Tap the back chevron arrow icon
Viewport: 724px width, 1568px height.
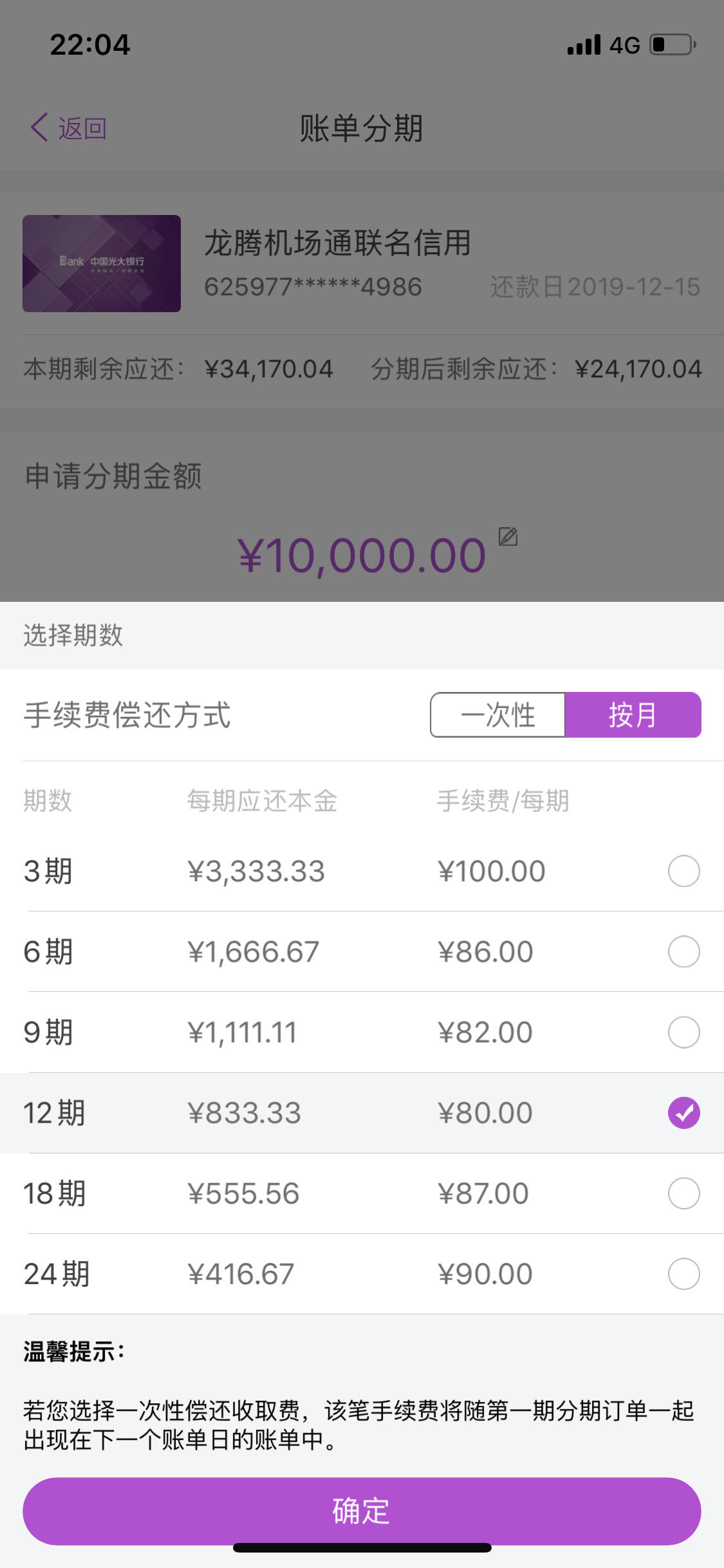[x=39, y=127]
